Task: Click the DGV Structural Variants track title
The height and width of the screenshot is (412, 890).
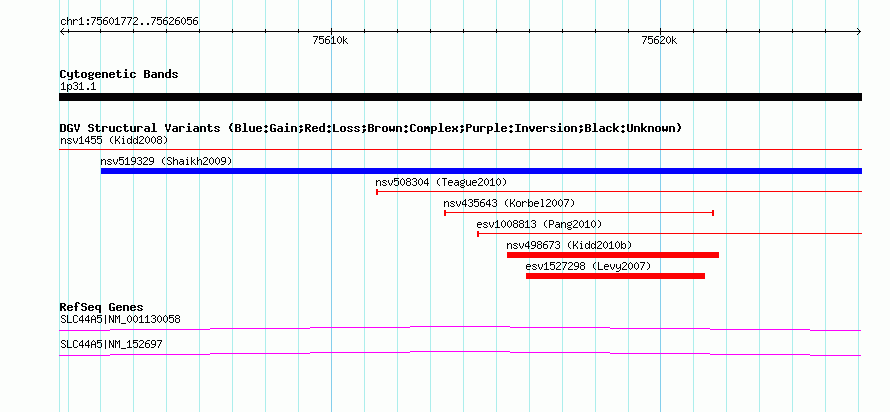Action: 371,128
